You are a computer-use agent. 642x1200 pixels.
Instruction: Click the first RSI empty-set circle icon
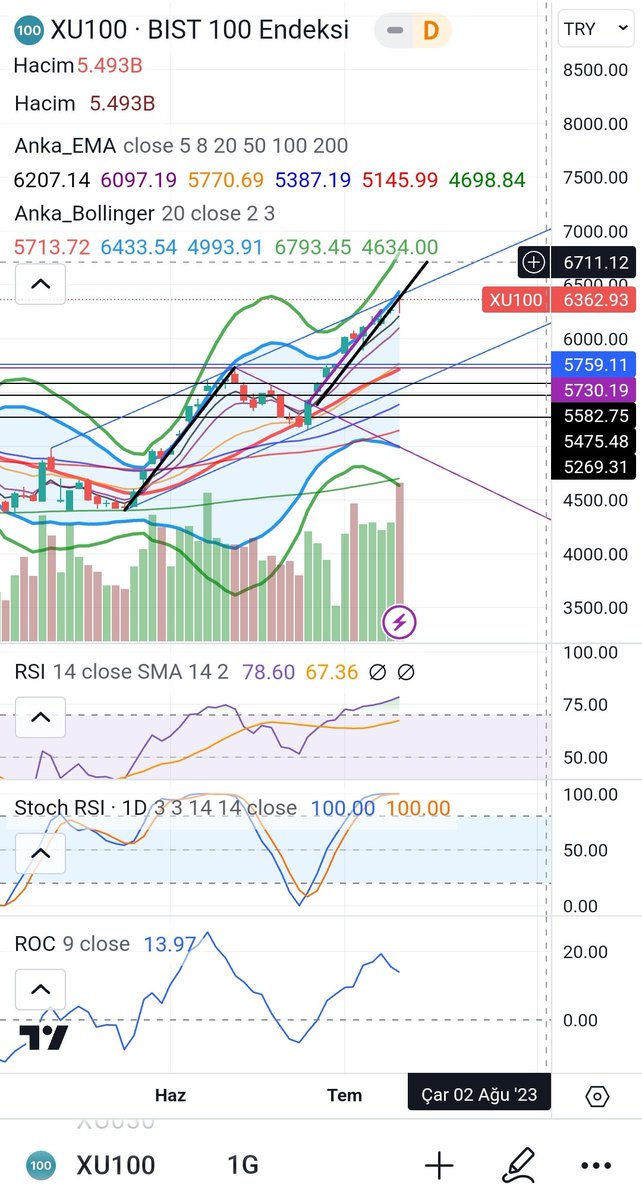pos(378,672)
